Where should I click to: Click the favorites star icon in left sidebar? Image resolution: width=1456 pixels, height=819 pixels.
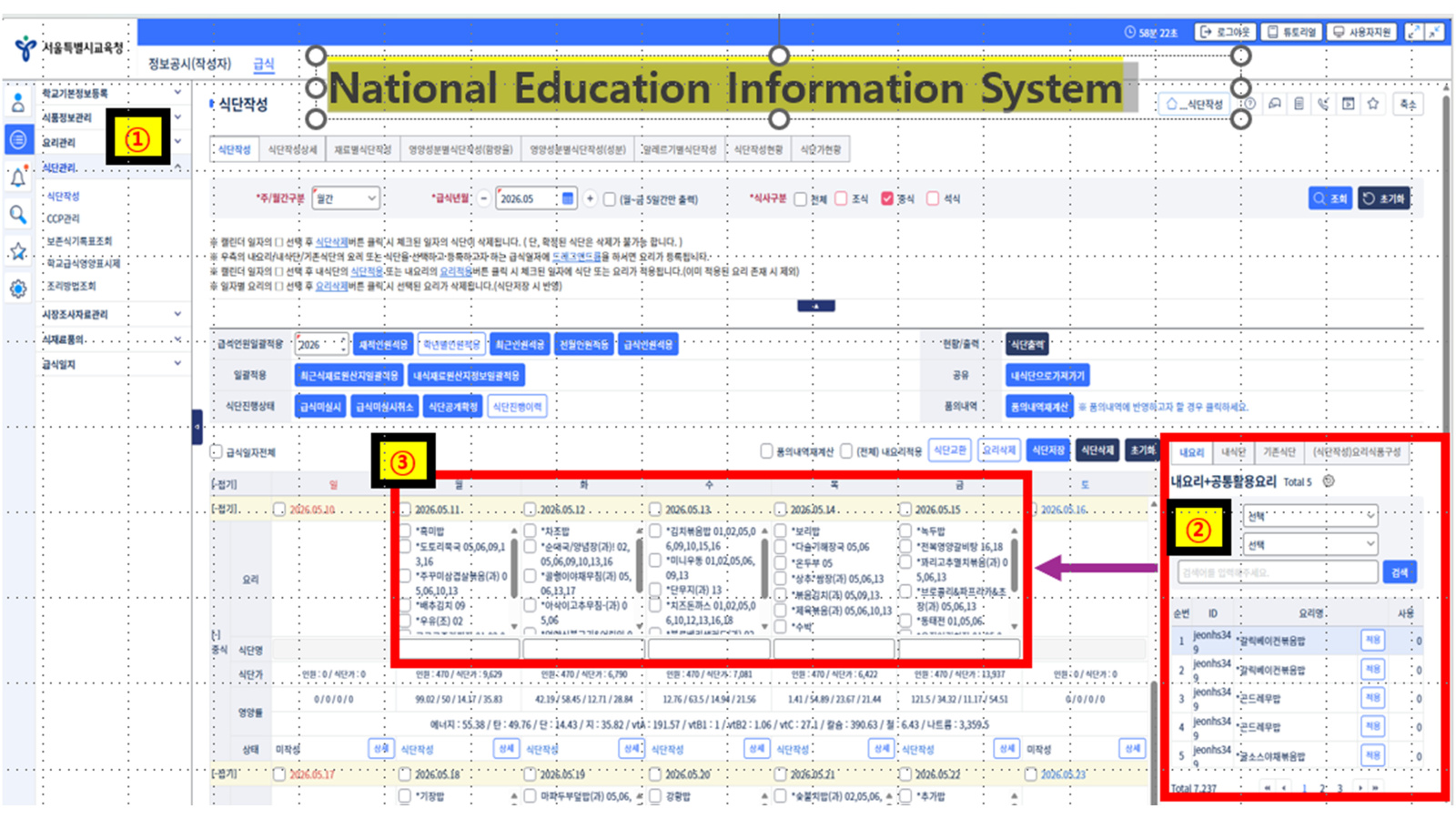coord(17,252)
